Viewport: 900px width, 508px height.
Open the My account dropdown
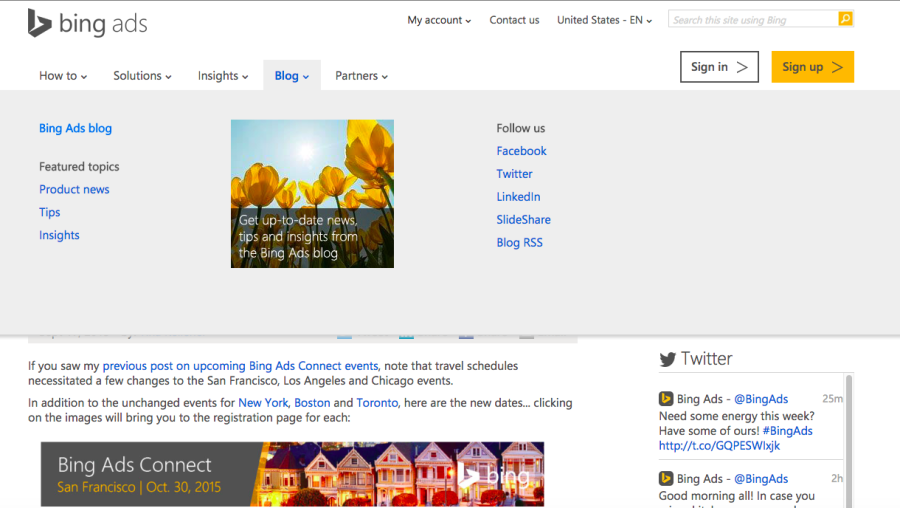click(x=439, y=20)
